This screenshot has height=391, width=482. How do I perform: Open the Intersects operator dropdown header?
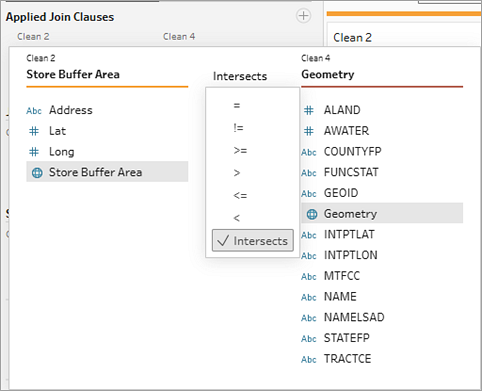tap(240, 76)
